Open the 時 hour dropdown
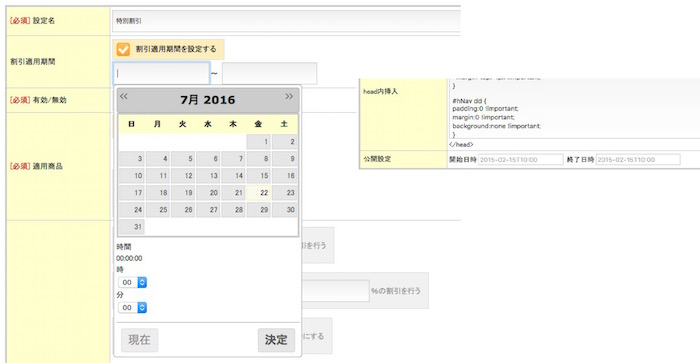This screenshot has width=700, height=363. (133, 283)
